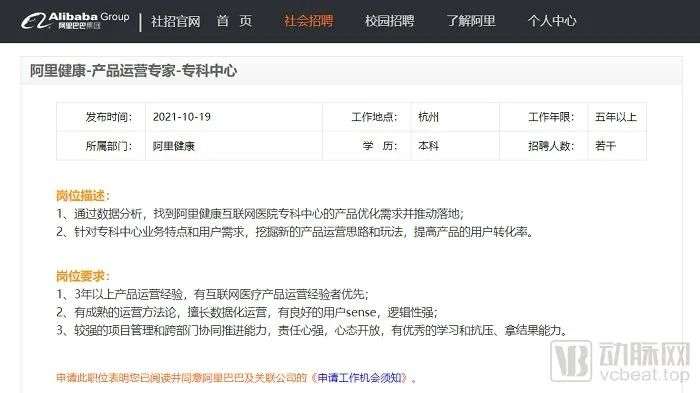Open 个人中心 in the navigation bar
Viewport: 700px width, 393px height.
click(x=552, y=21)
